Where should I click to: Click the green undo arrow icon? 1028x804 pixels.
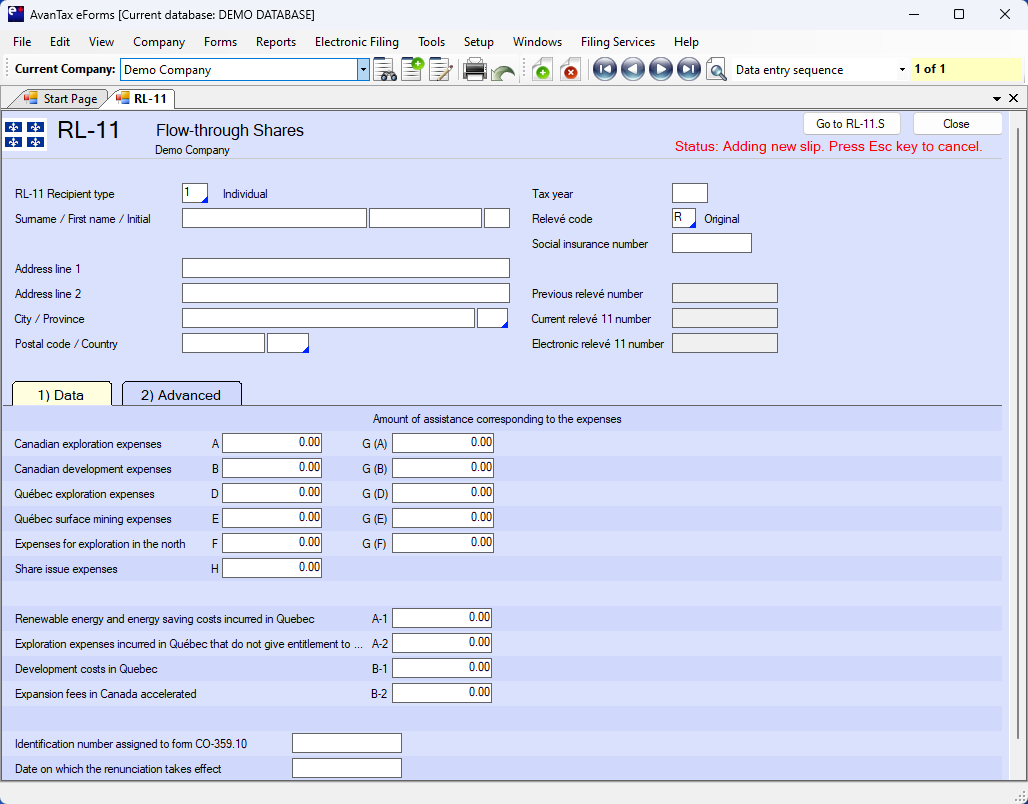click(x=503, y=72)
